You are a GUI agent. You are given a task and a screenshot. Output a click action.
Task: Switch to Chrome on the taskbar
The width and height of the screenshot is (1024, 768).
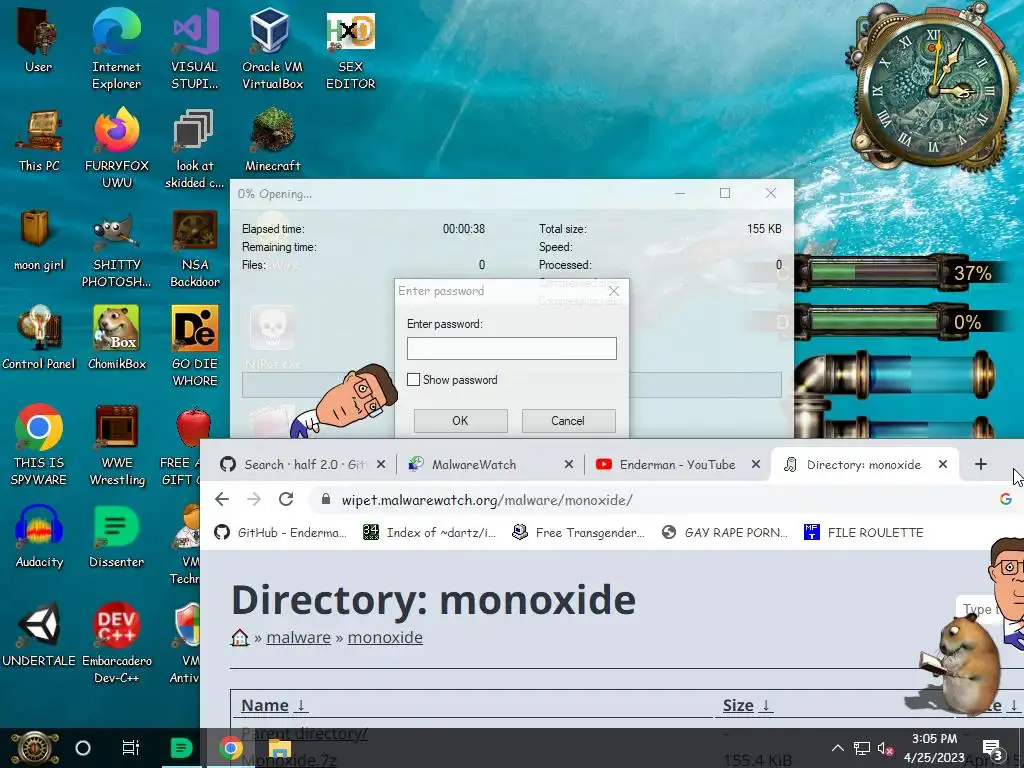[231, 748]
